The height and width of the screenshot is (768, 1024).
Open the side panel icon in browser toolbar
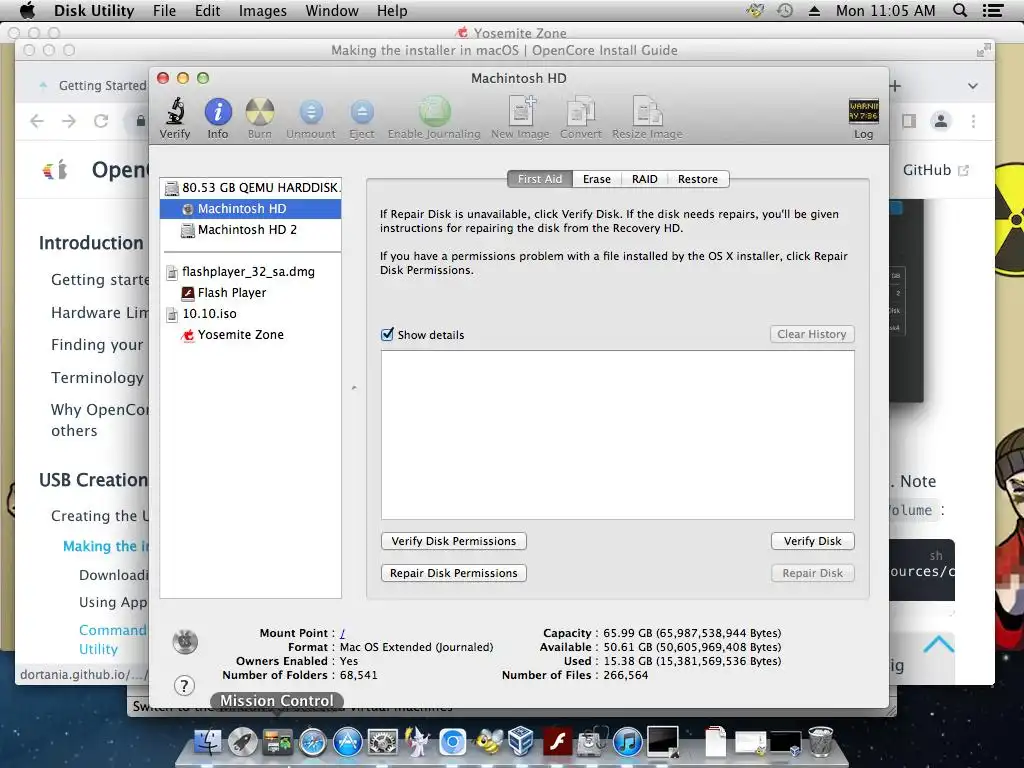pos(908,121)
